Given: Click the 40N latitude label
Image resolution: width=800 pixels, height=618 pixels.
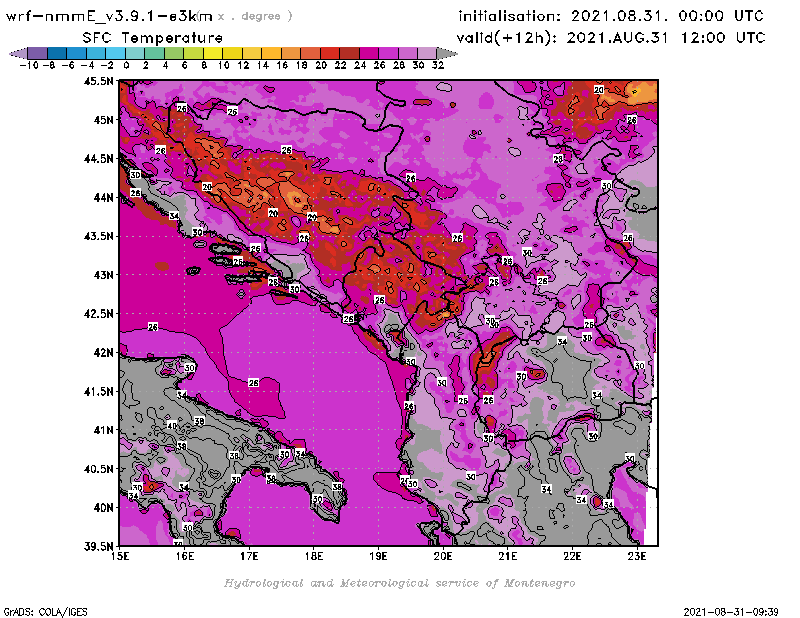Looking at the screenshot, I should click(x=104, y=508).
